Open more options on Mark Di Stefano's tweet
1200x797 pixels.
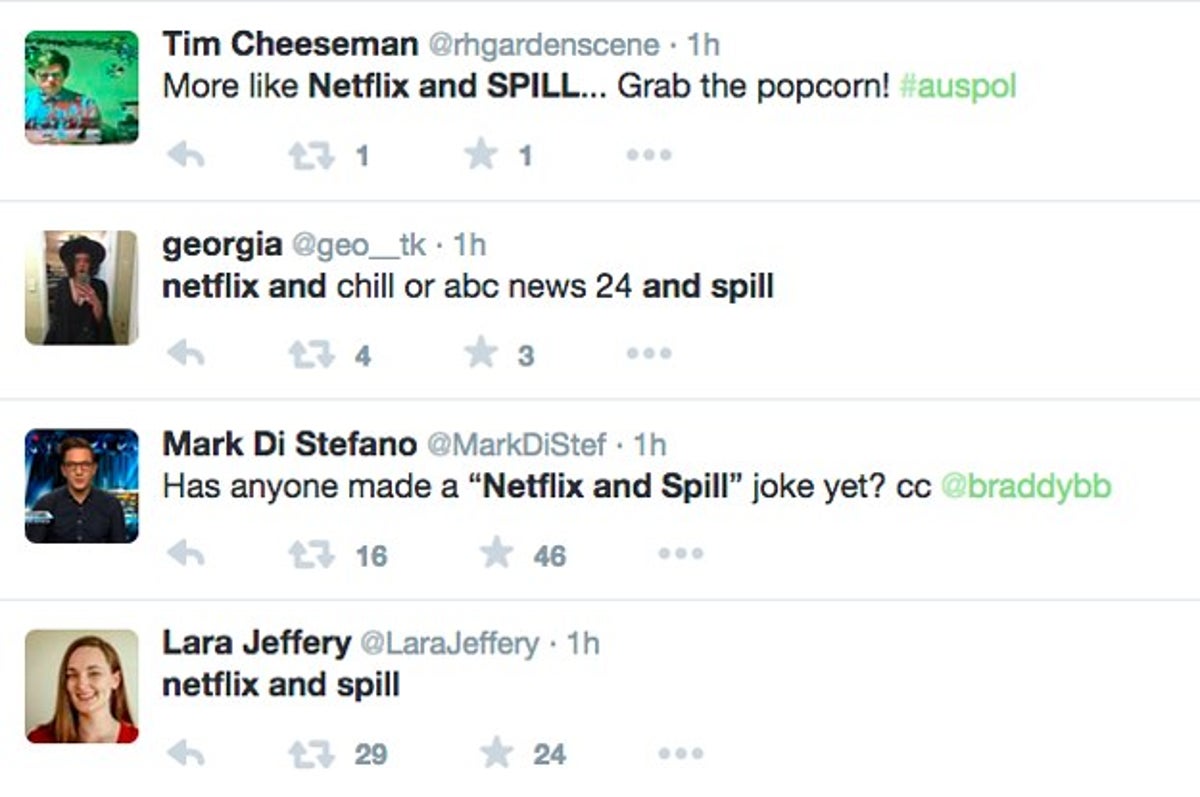pyautogui.click(x=681, y=554)
